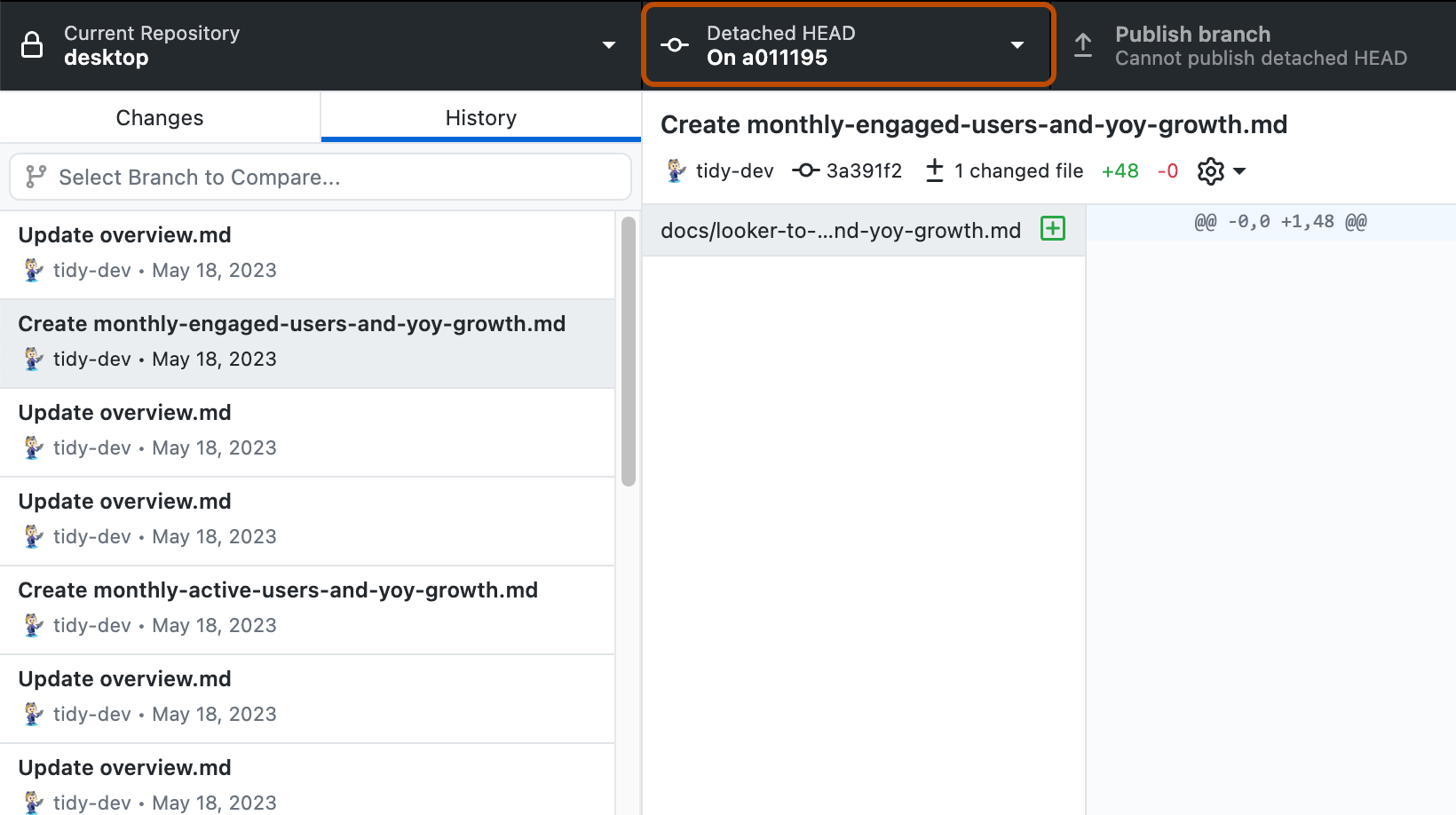The width and height of the screenshot is (1456, 815).
Task: Click the green expand icon beside the changed file
Action: [x=1052, y=229]
